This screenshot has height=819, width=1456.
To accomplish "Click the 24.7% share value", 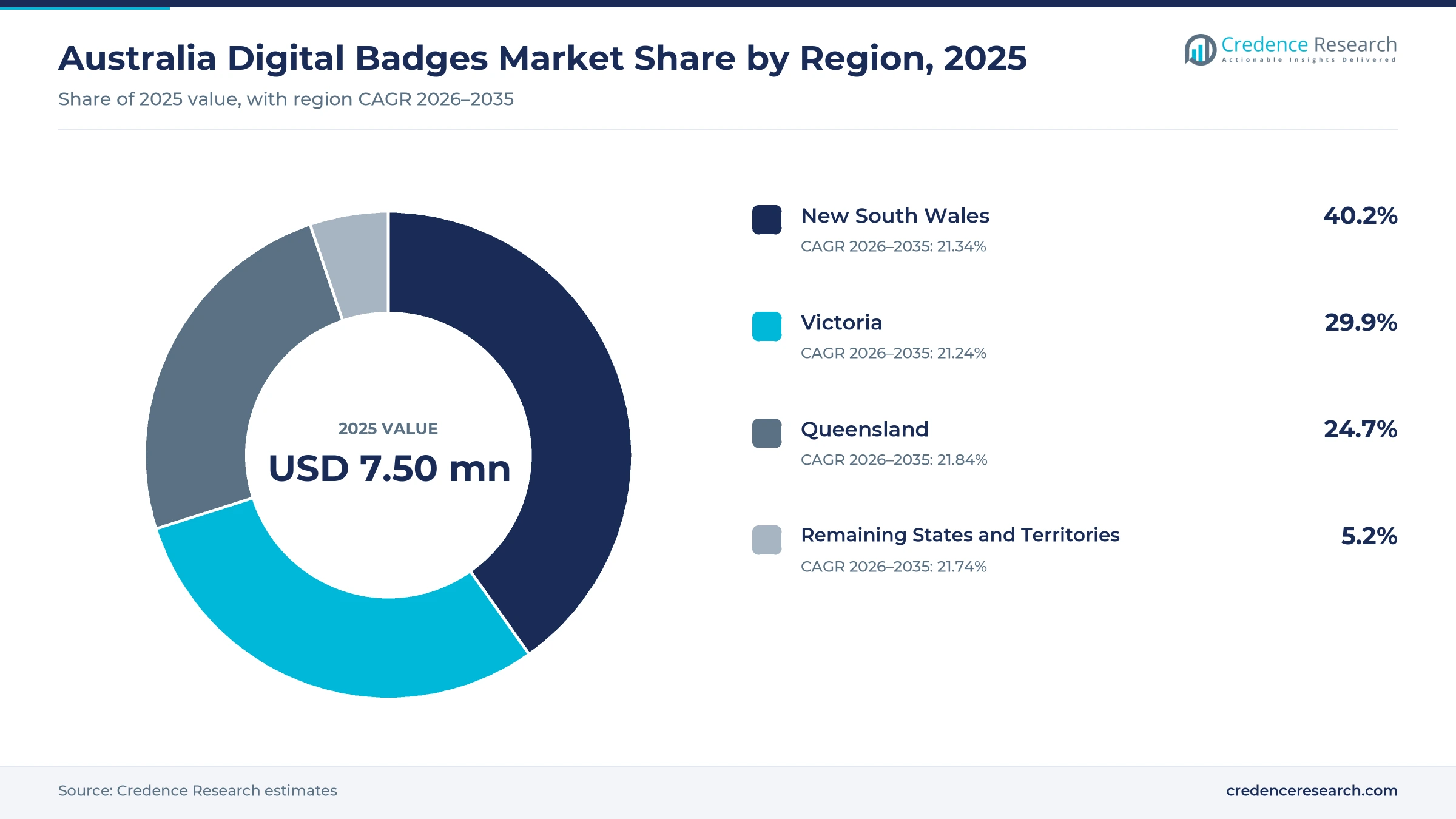I will click(1360, 430).
